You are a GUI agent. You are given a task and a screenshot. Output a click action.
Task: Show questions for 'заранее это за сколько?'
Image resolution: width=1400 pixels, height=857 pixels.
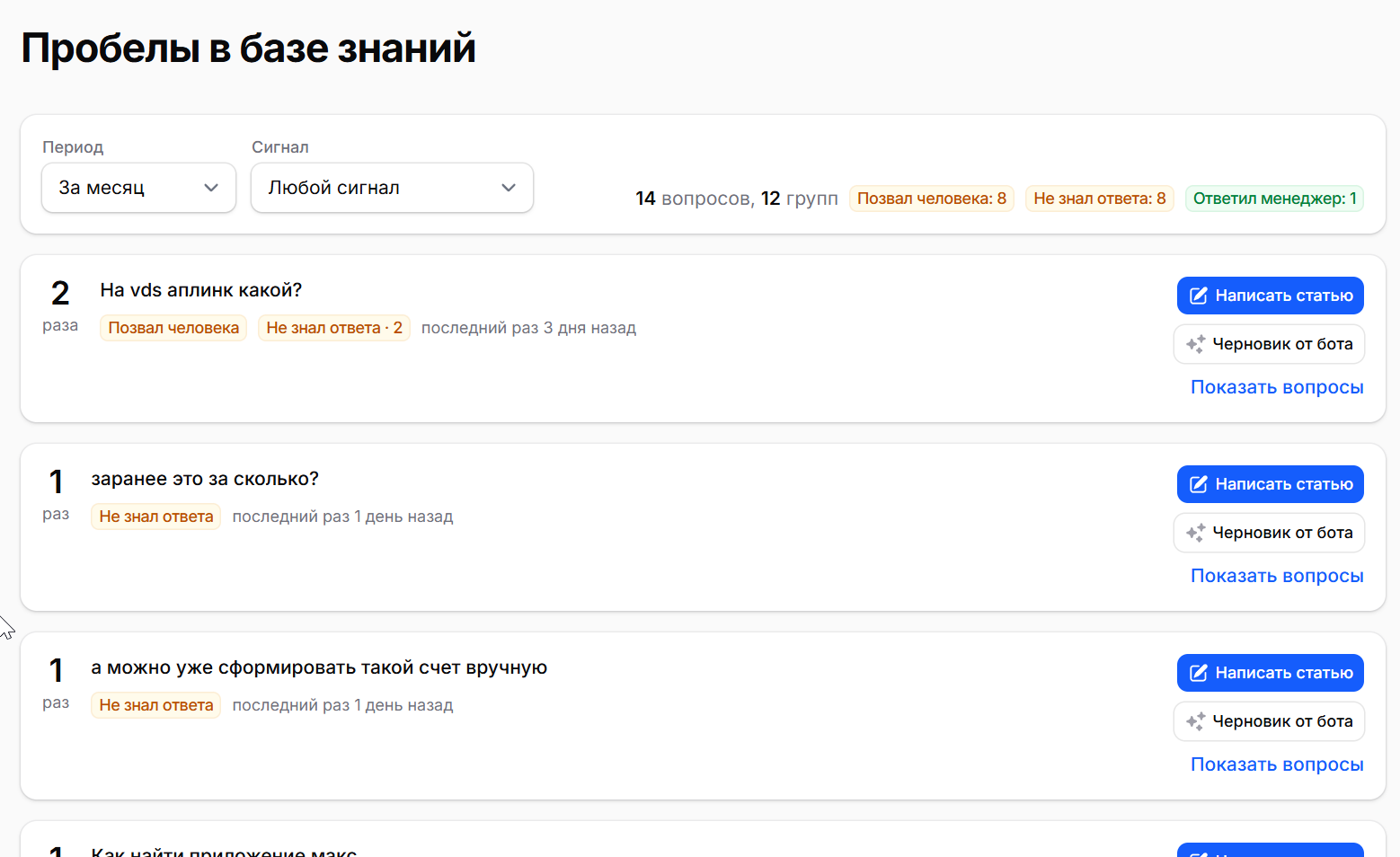click(x=1277, y=576)
